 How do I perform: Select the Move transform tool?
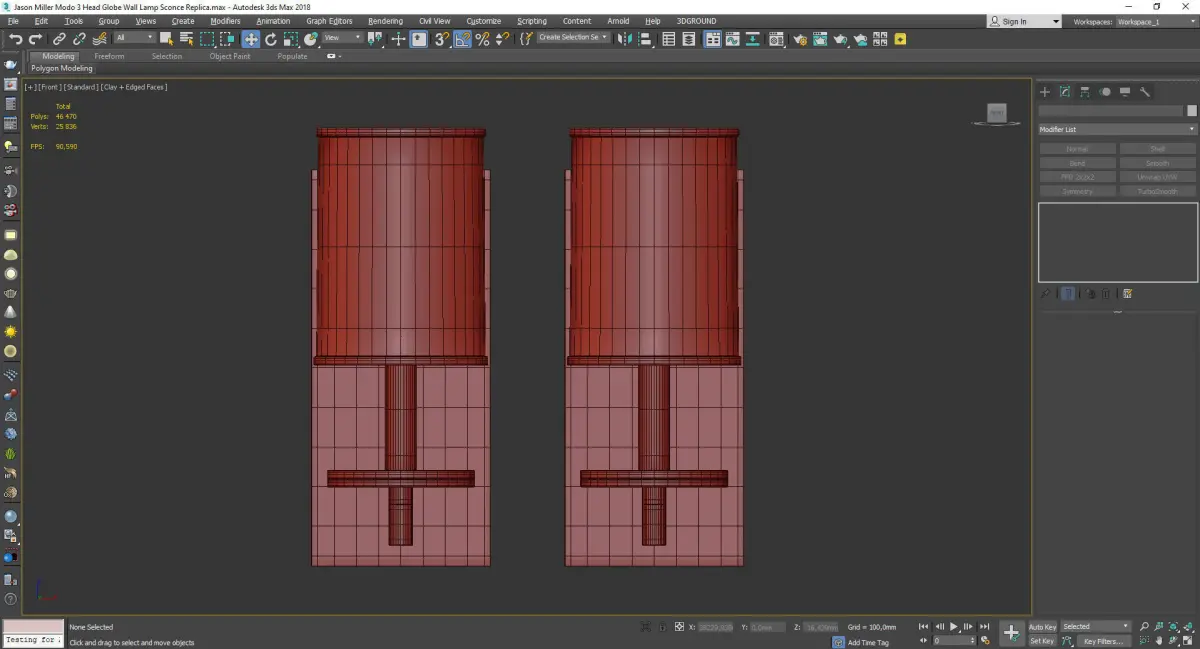click(250, 39)
